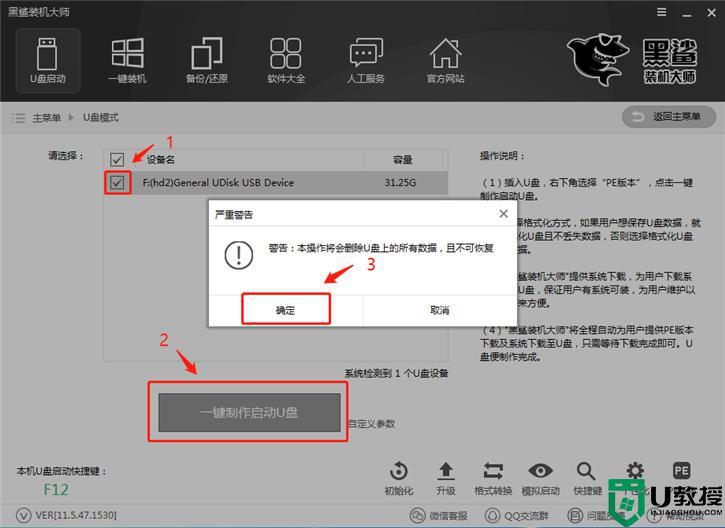Click the gear settings icon in the bottom toolbar
Image resolution: width=725 pixels, height=528 pixels.
[x=635, y=472]
